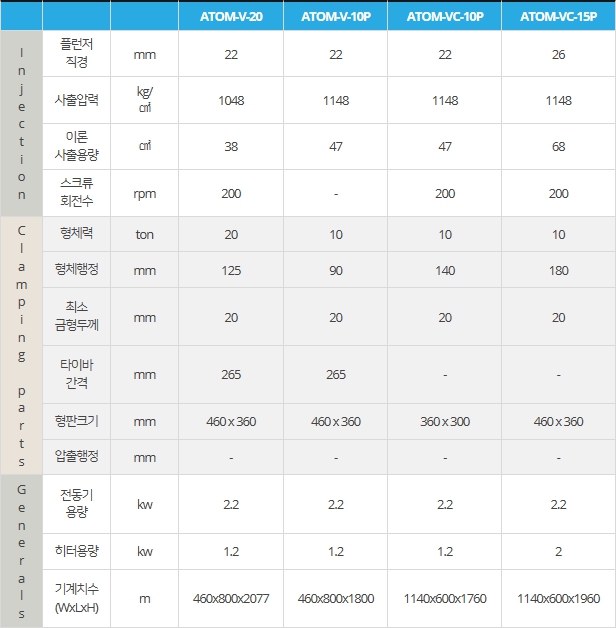Click the 140 clamping stroke value
This screenshot has height=628, width=616.
tap(445, 271)
